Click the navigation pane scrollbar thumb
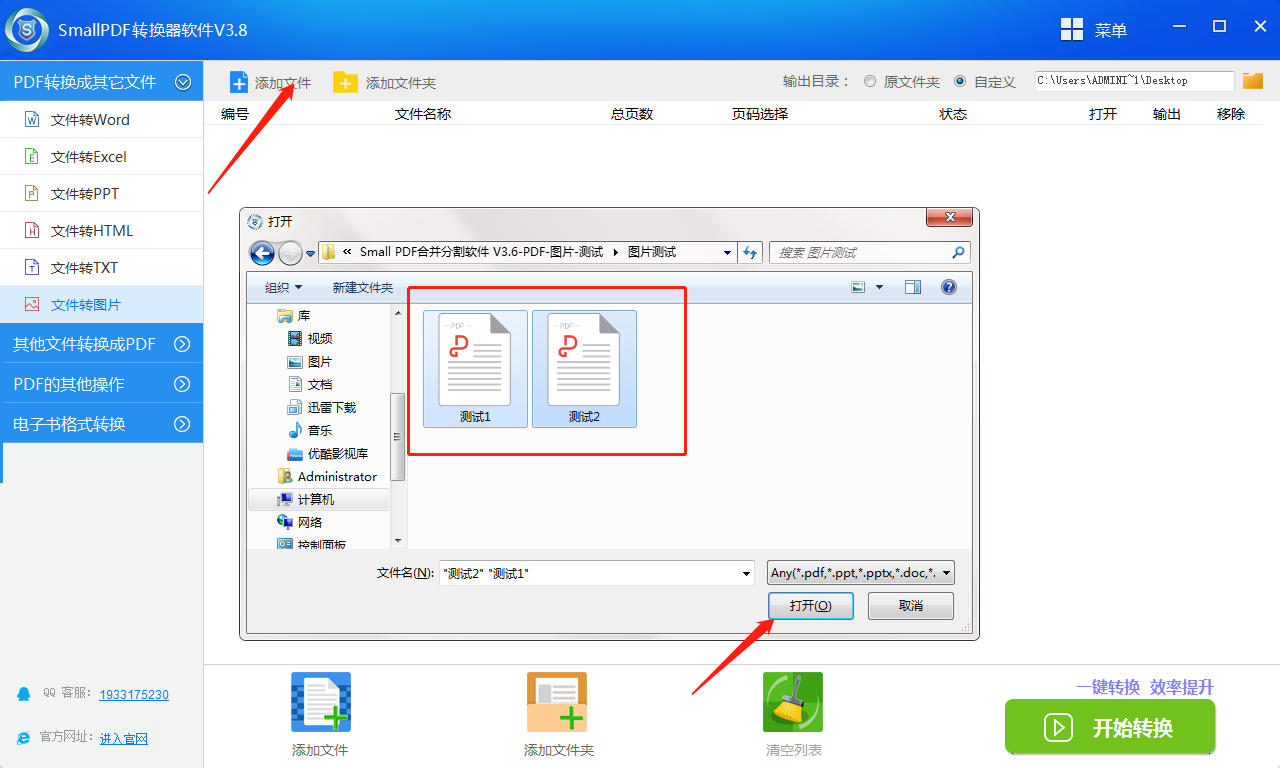The image size is (1280, 768). [x=397, y=437]
